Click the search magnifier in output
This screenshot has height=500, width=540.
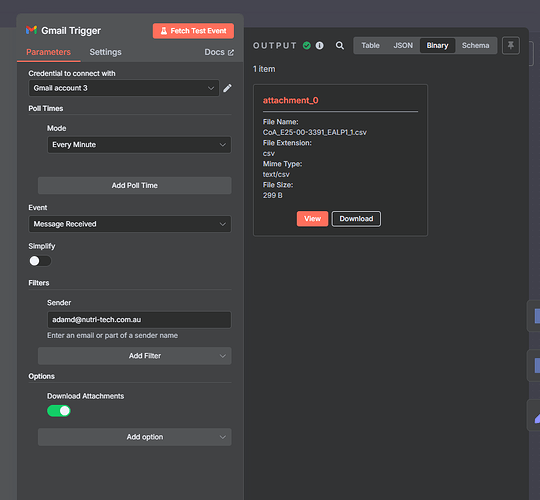click(x=340, y=45)
